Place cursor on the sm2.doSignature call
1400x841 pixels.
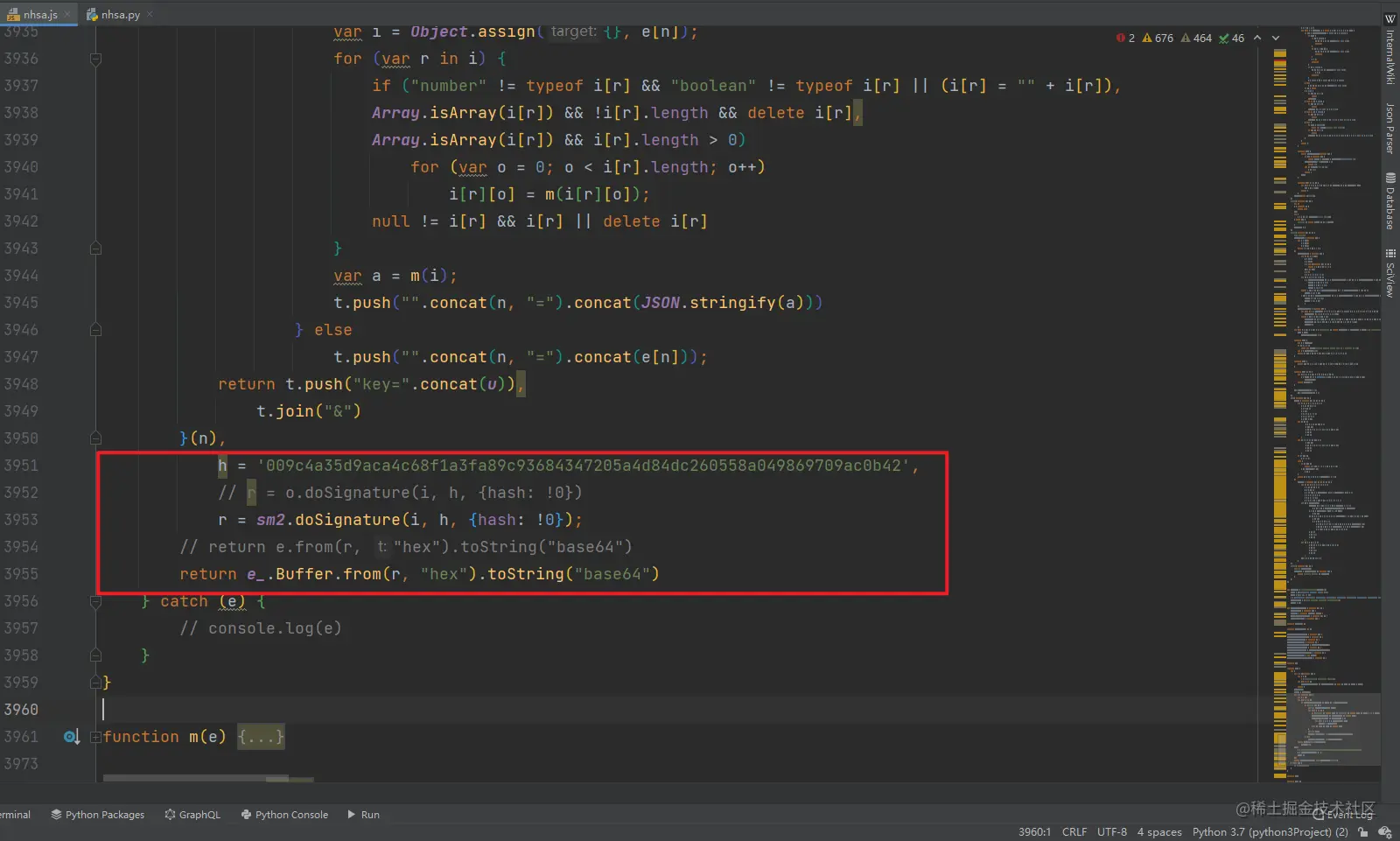pos(328,520)
